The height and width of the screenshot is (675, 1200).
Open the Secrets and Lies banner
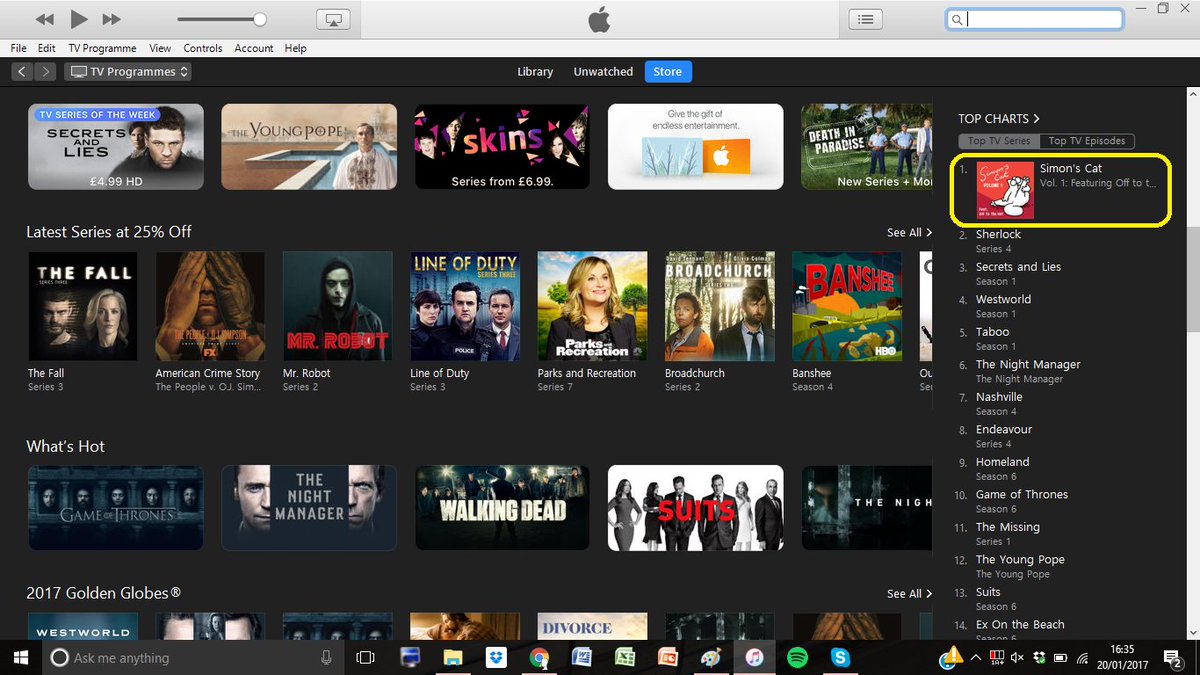pyautogui.click(x=115, y=147)
